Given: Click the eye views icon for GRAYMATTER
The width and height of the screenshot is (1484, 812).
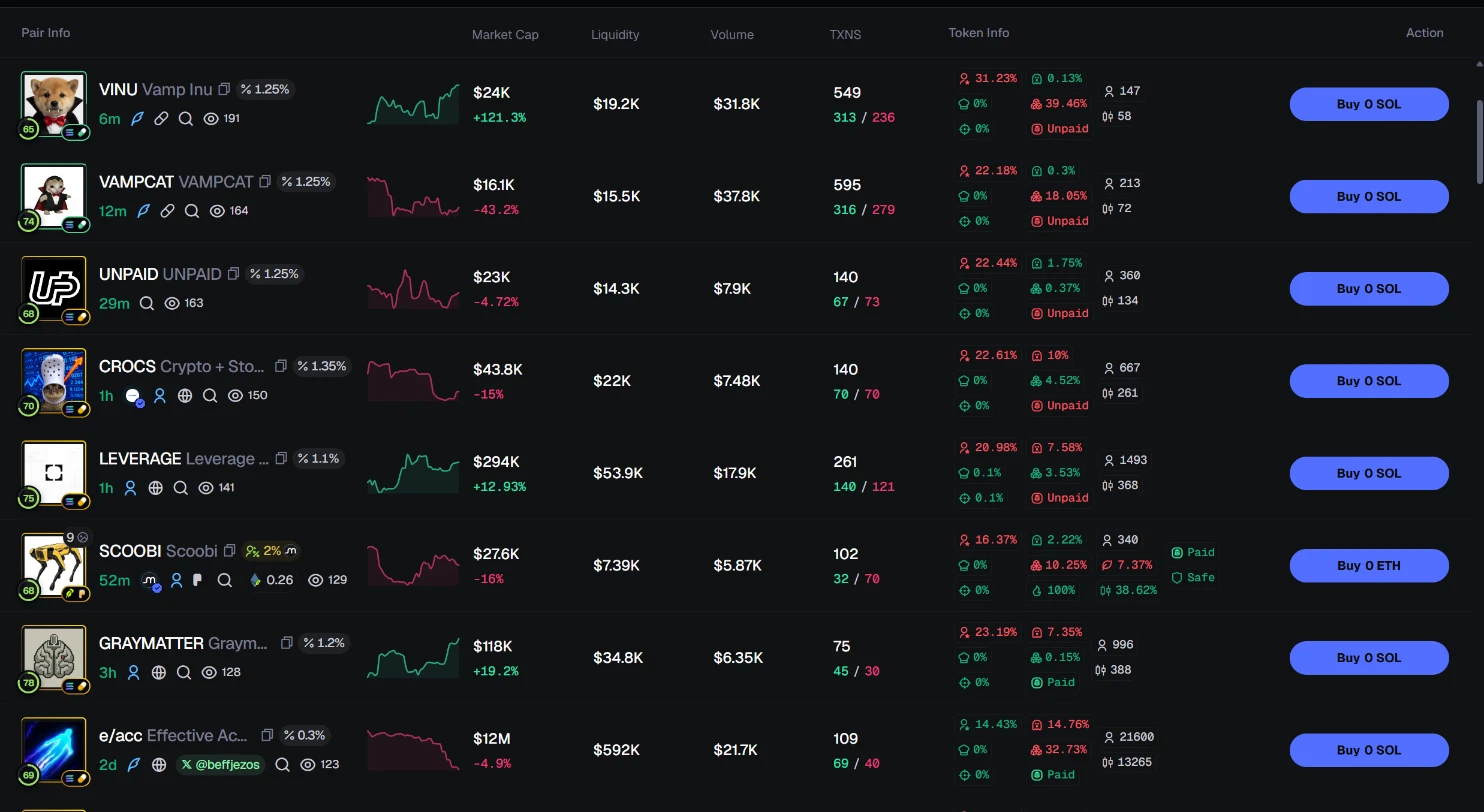Looking at the screenshot, I should 210,672.
